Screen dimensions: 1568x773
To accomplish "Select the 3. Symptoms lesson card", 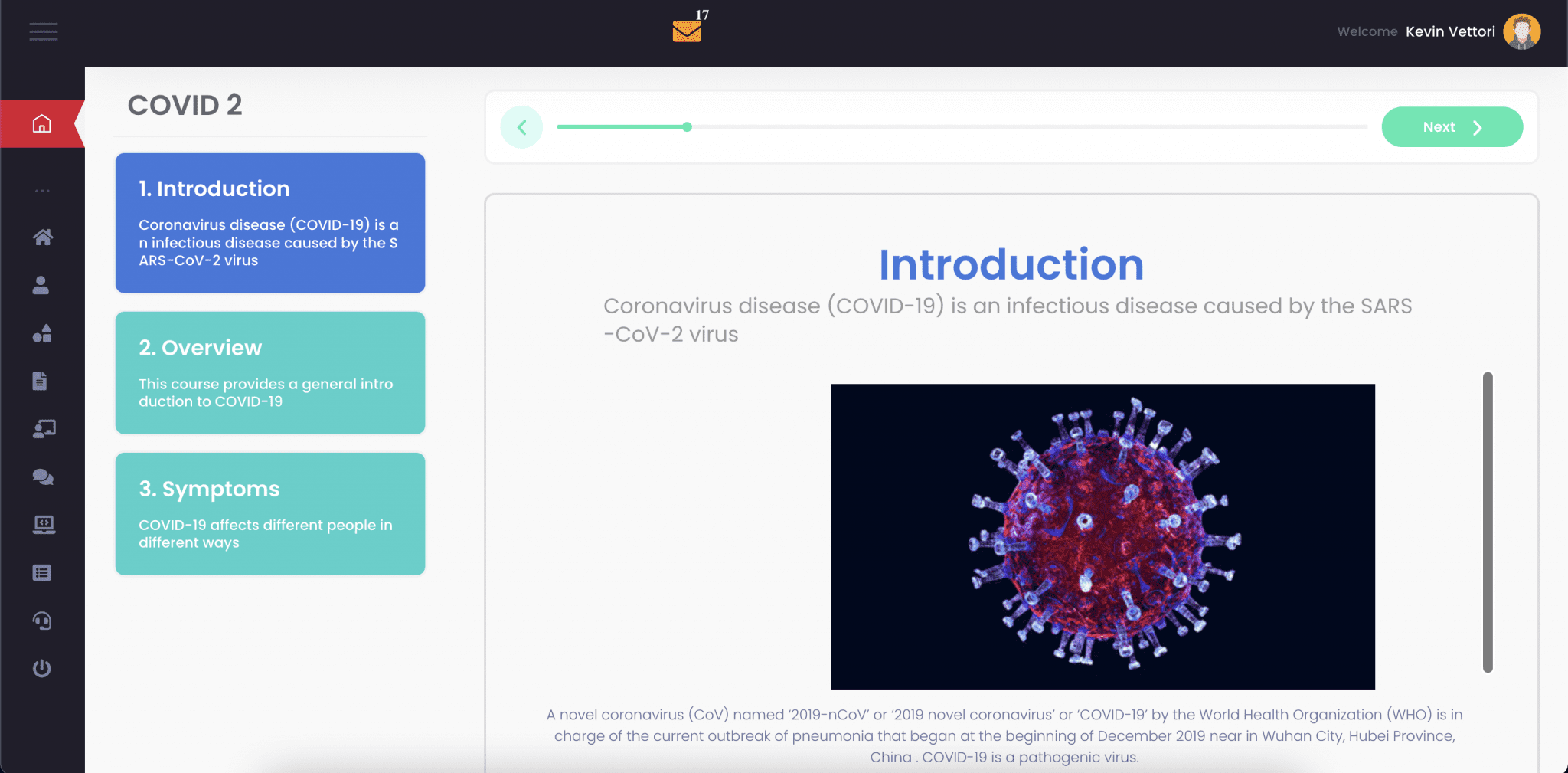I will (x=269, y=513).
